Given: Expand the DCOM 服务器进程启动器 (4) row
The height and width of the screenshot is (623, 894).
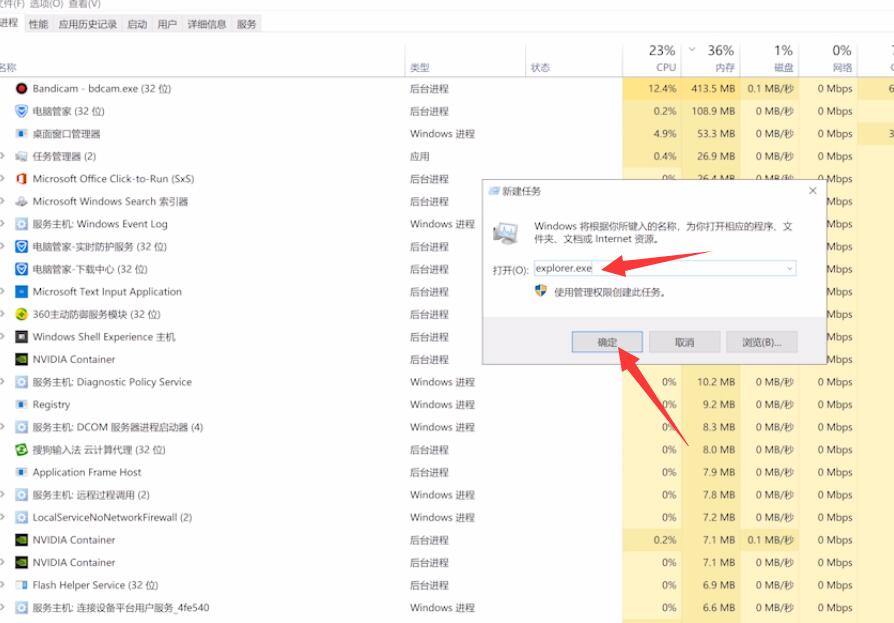Looking at the screenshot, I should coord(2,427).
